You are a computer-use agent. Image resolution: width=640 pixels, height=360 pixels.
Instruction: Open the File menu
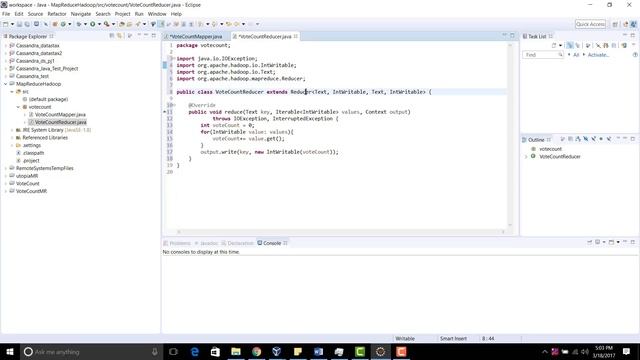(x=6, y=14)
